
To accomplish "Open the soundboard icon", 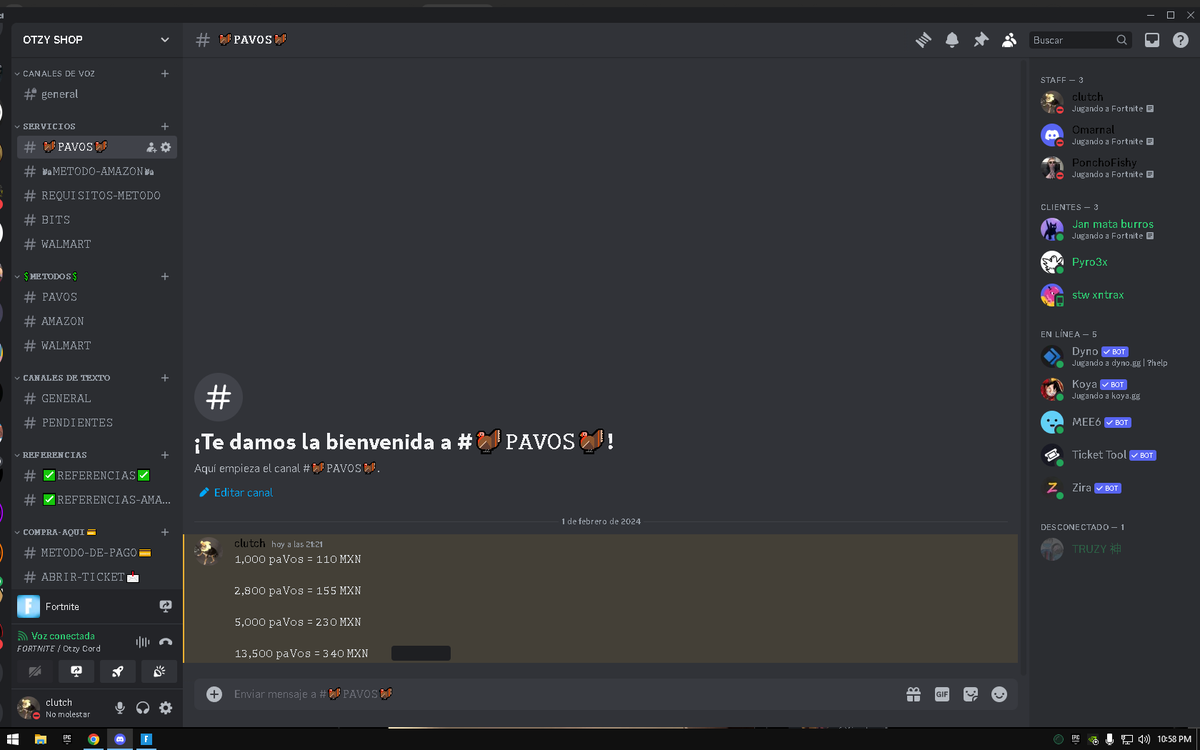I will (159, 671).
